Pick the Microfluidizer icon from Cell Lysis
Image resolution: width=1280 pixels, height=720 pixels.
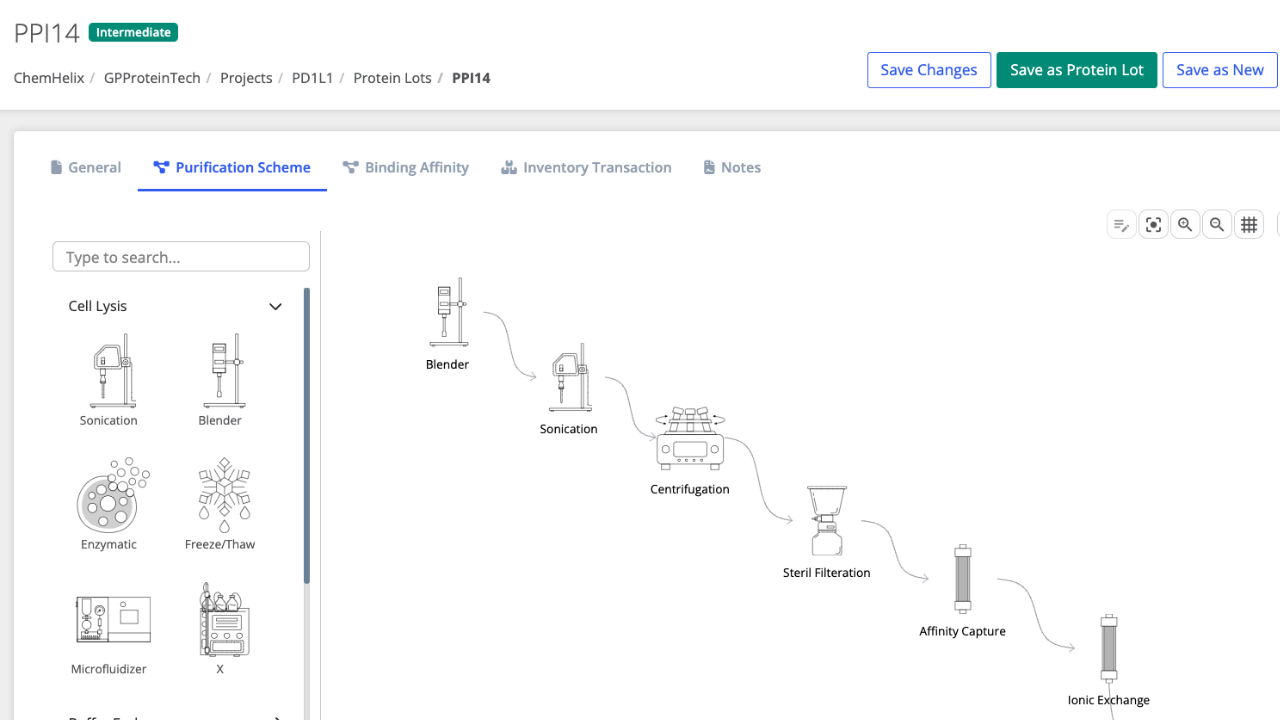pos(109,627)
